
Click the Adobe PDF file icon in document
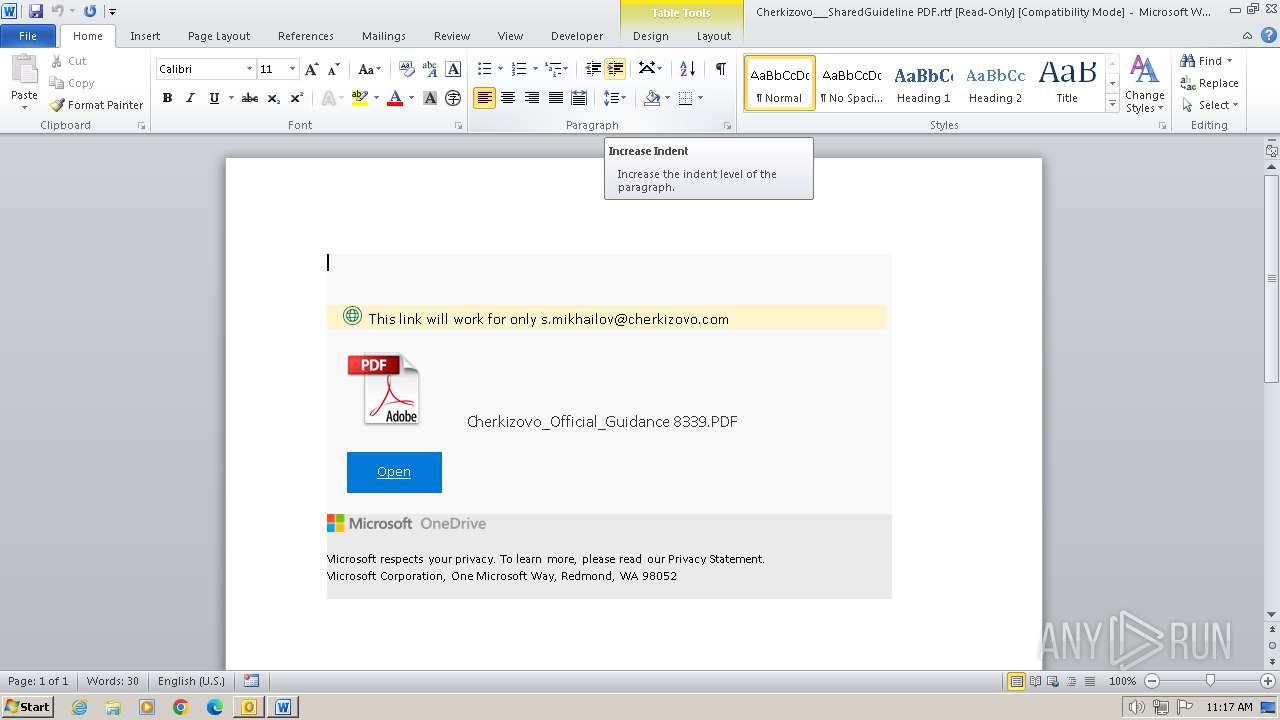pyautogui.click(x=385, y=390)
